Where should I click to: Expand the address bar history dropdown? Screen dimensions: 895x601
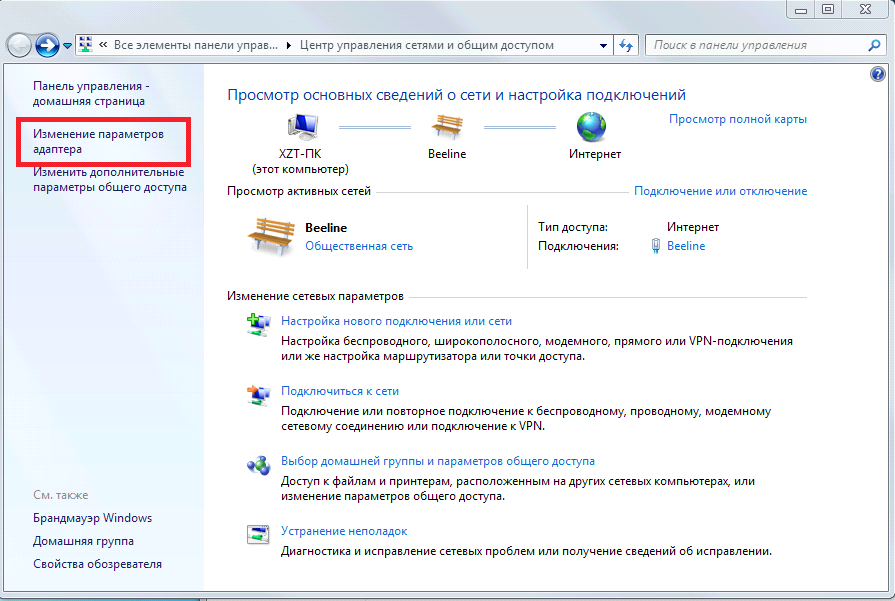(603, 45)
